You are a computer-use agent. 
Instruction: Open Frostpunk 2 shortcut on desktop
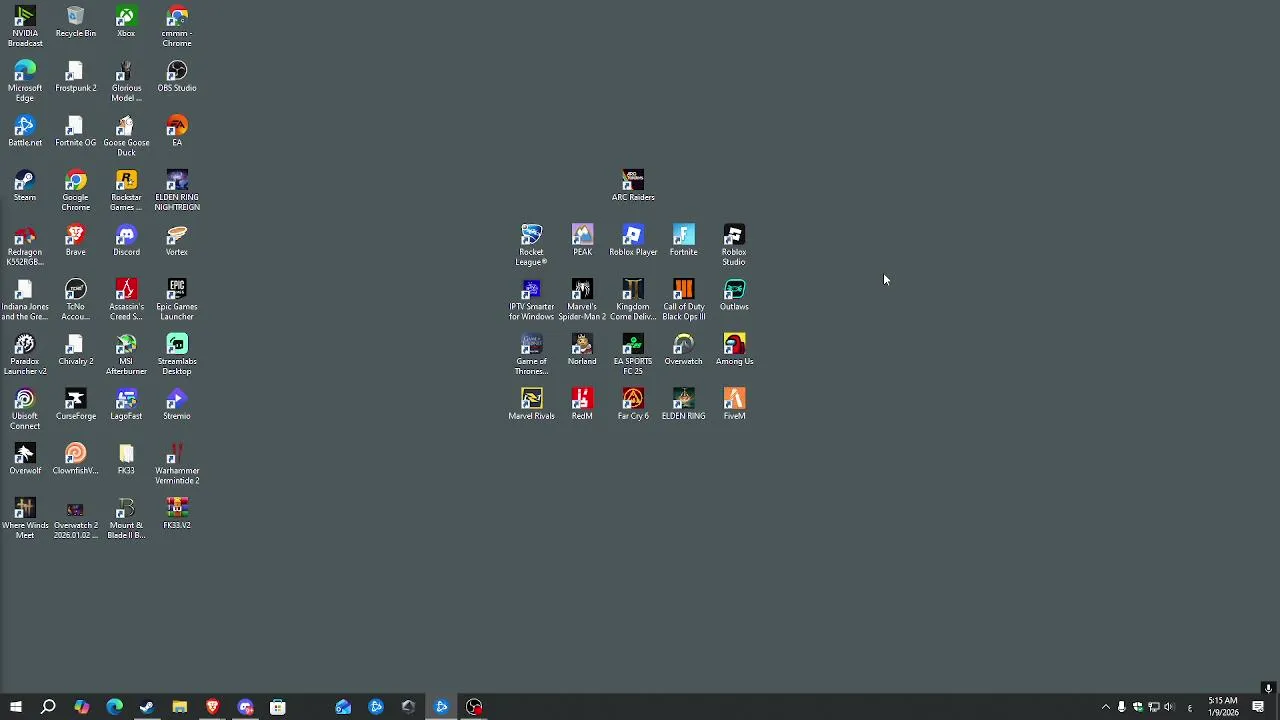(x=76, y=77)
